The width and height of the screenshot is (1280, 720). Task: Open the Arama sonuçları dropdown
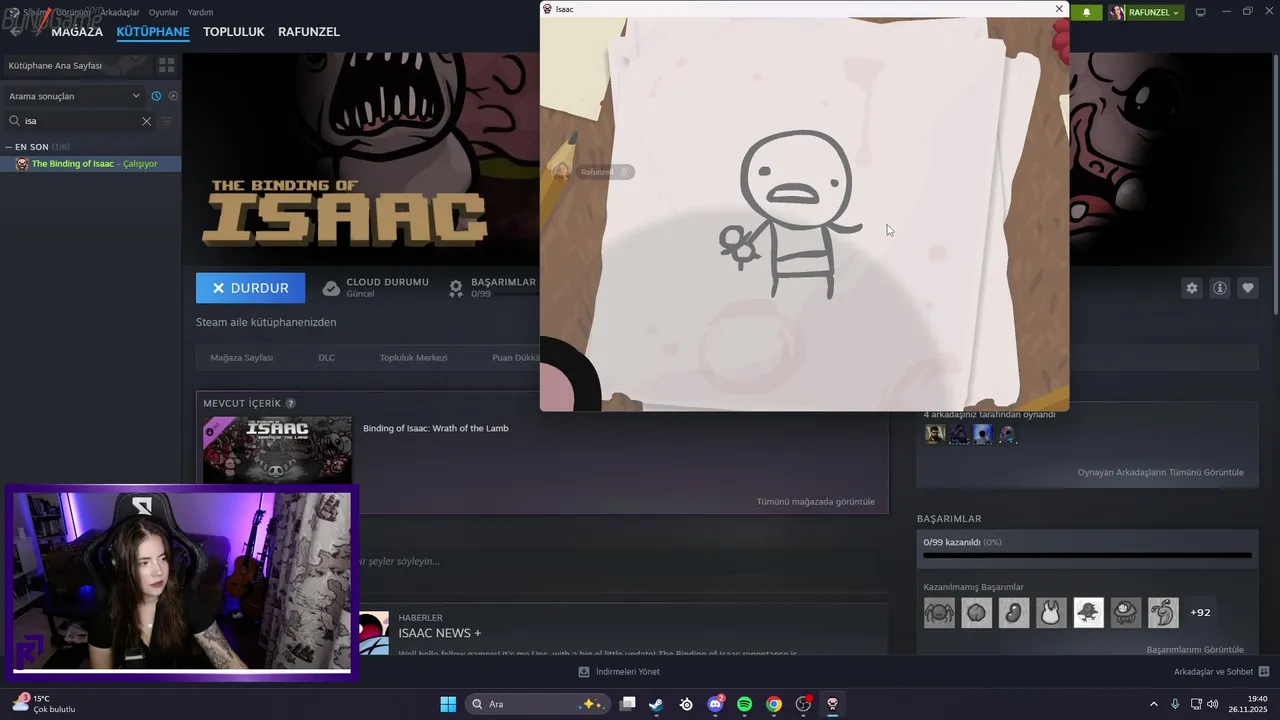click(x=74, y=96)
